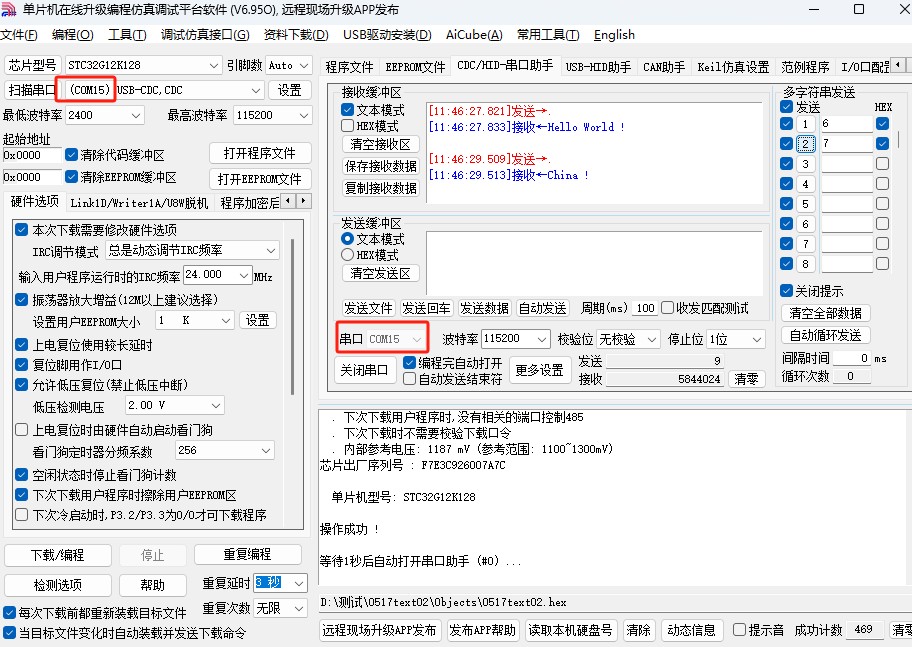Send multi-string row 2 via numbered button

tap(805, 144)
